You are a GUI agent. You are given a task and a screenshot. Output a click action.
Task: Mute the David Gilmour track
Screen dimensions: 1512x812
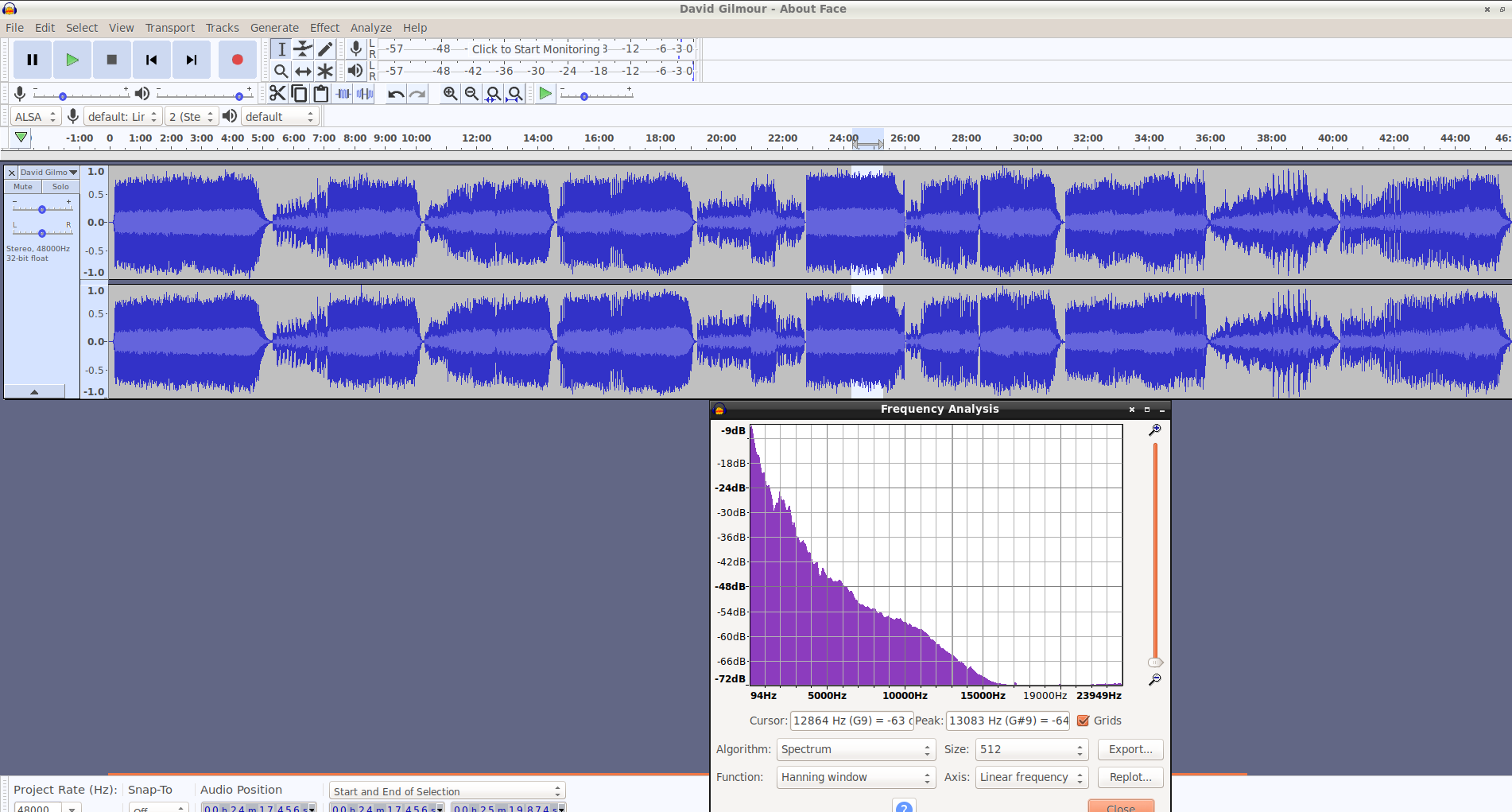coord(23,187)
